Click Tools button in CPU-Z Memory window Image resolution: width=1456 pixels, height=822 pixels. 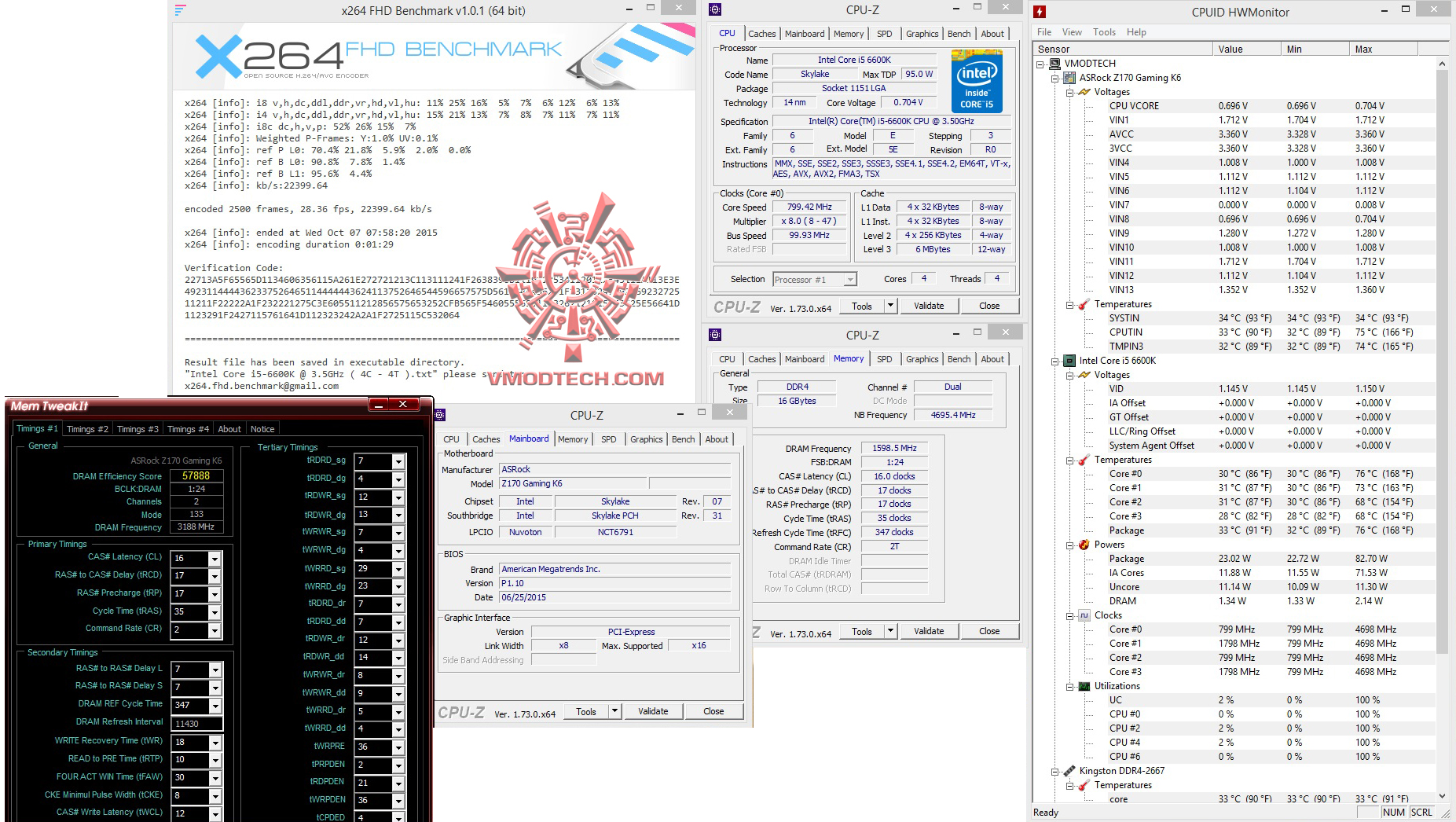[x=862, y=631]
